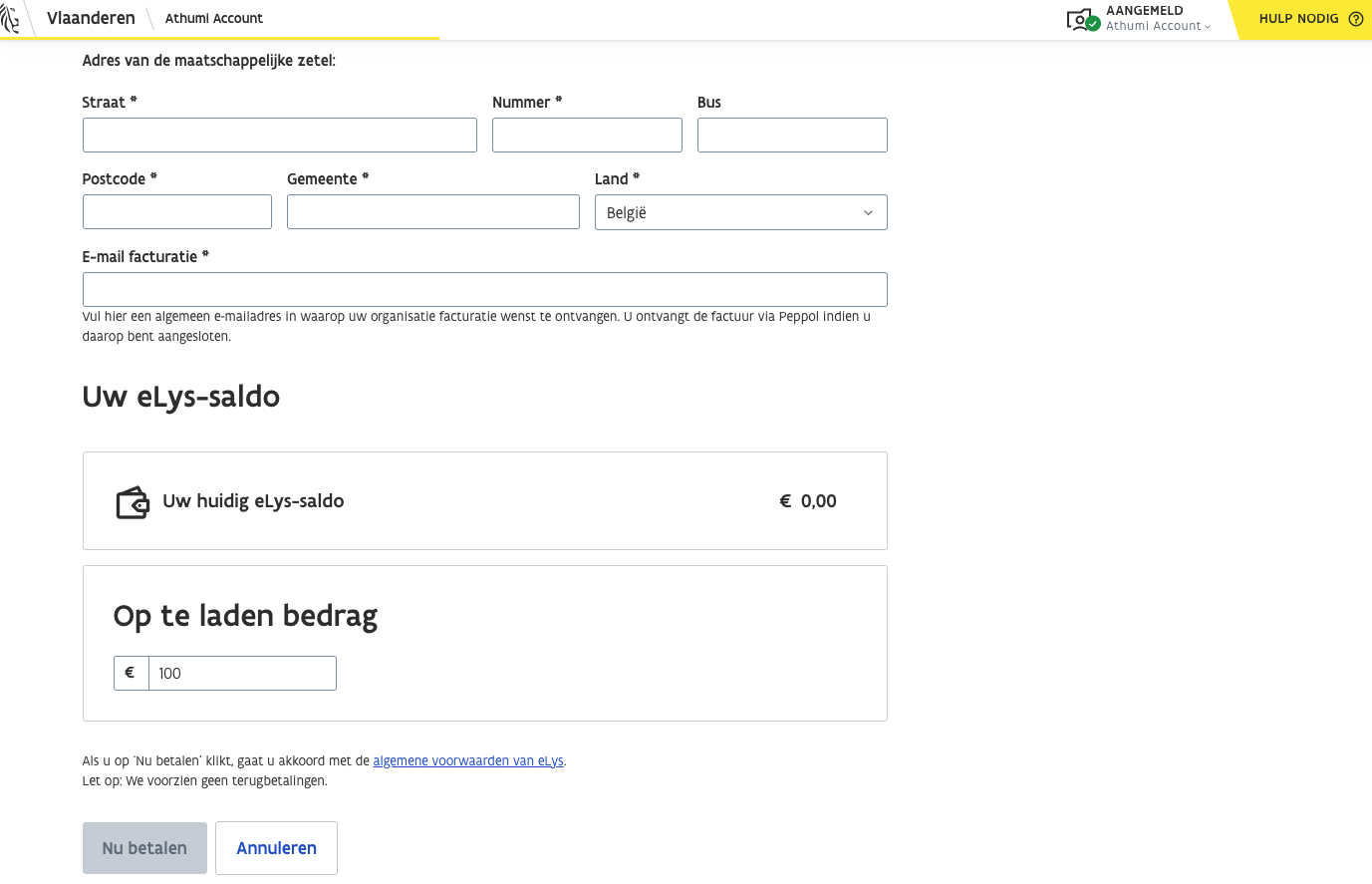
Task: Open the Hulp nodig help panel
Action: (x=1298, y=19)
